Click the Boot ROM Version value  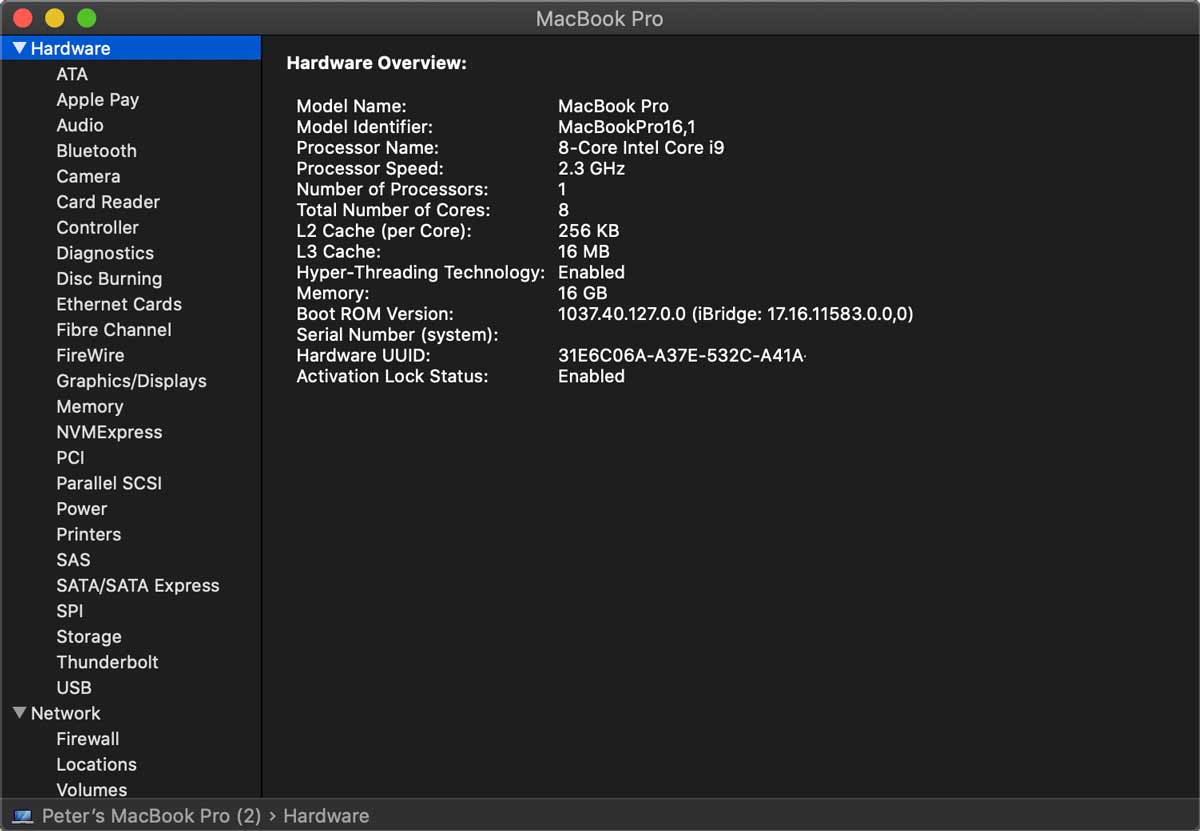click(x=735, y=314)
